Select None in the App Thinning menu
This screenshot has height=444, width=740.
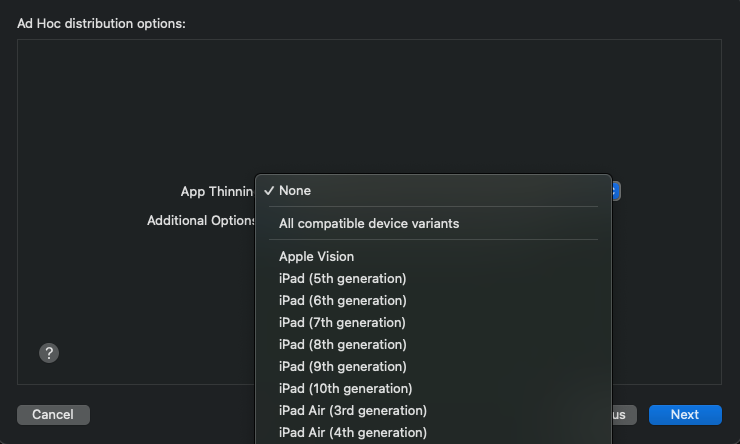tap(295, 190)
